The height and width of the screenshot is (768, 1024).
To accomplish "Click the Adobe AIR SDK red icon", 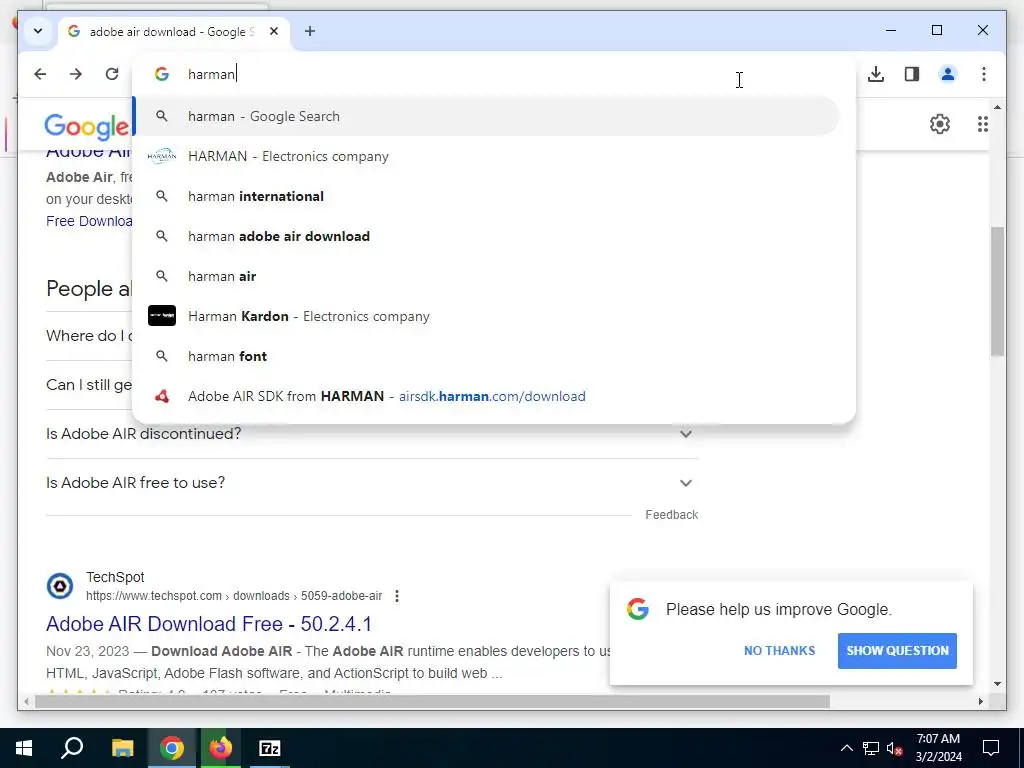I will tap(161, 396).
